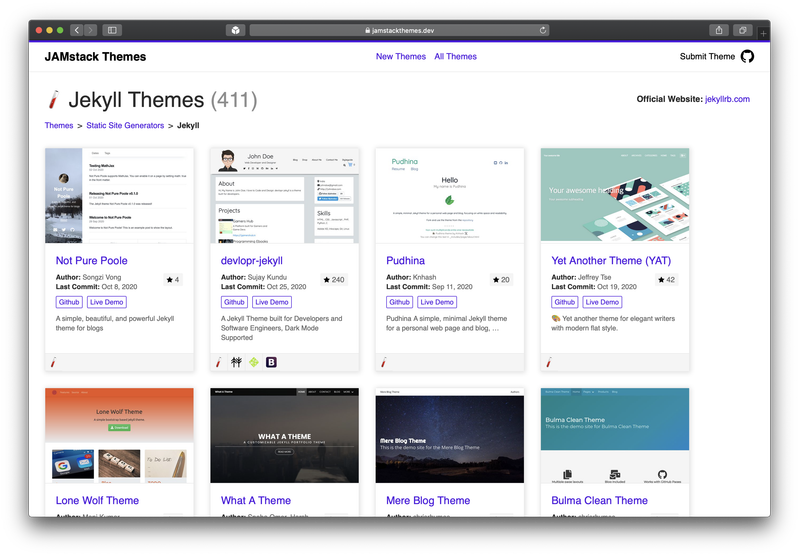The image size is (800, 556).
Task: Open Yet Another Theme (YAT) title link
Action: click(x=611, y=261)
